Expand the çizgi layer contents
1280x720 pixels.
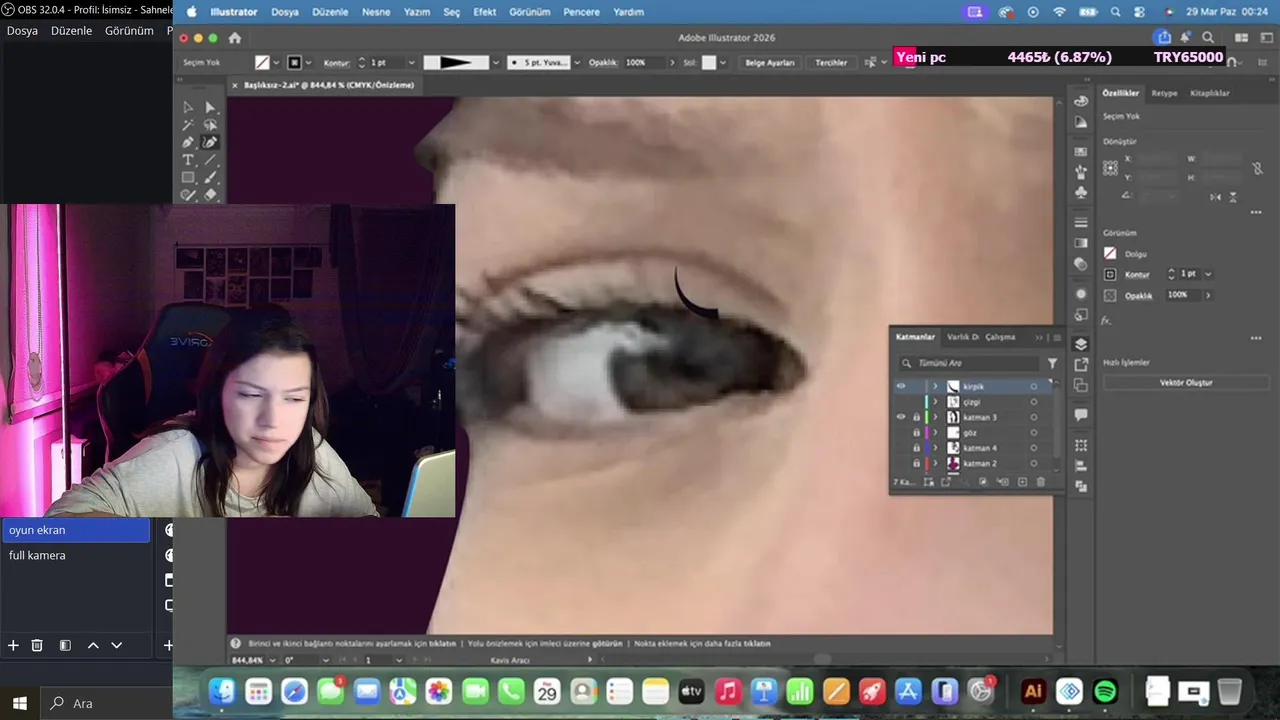[x=936, y=402]
